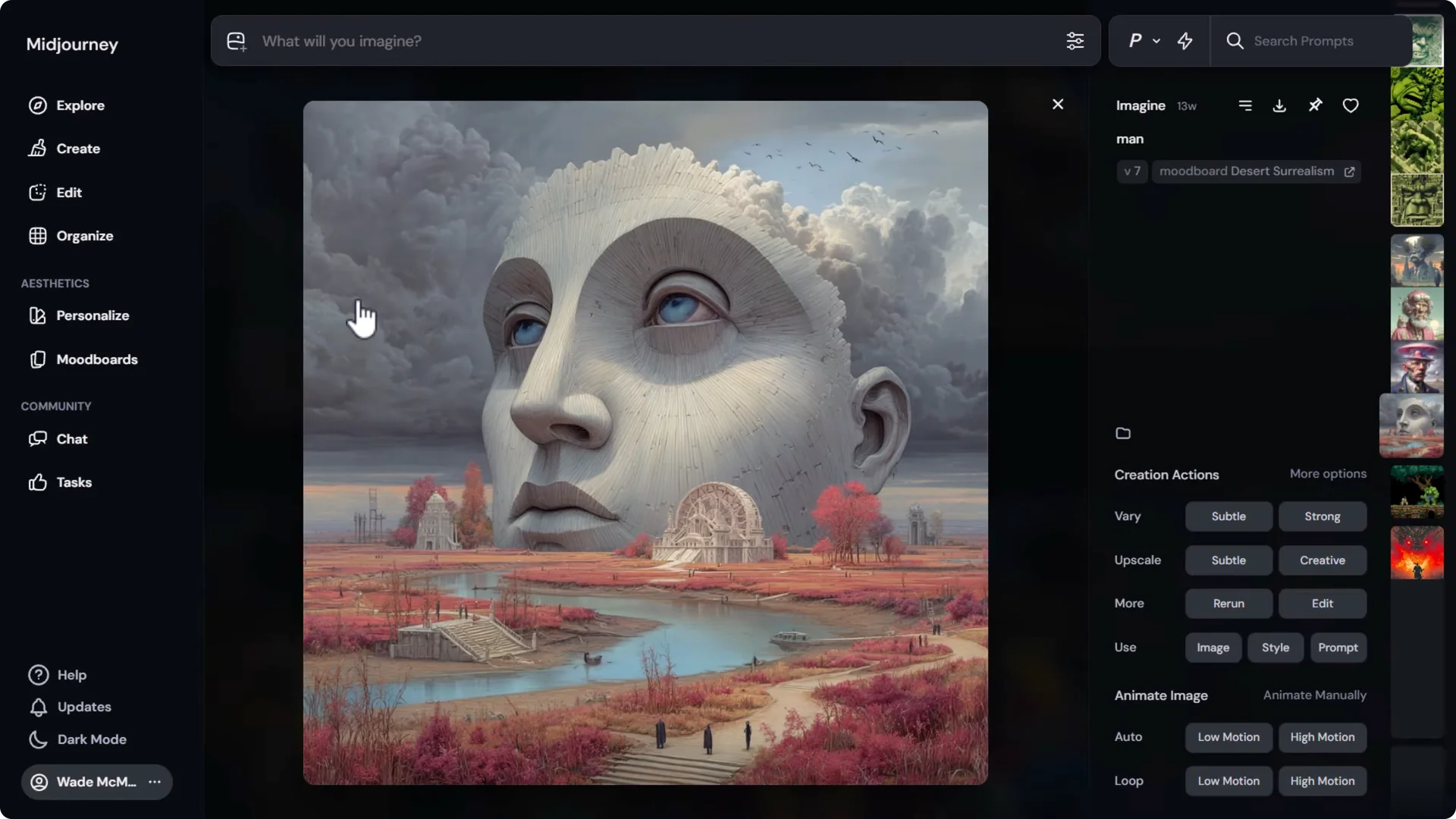Open the folder icon above Creation Actions
The width and height of the screenshot is (1456, 819).
(1124, 433)
